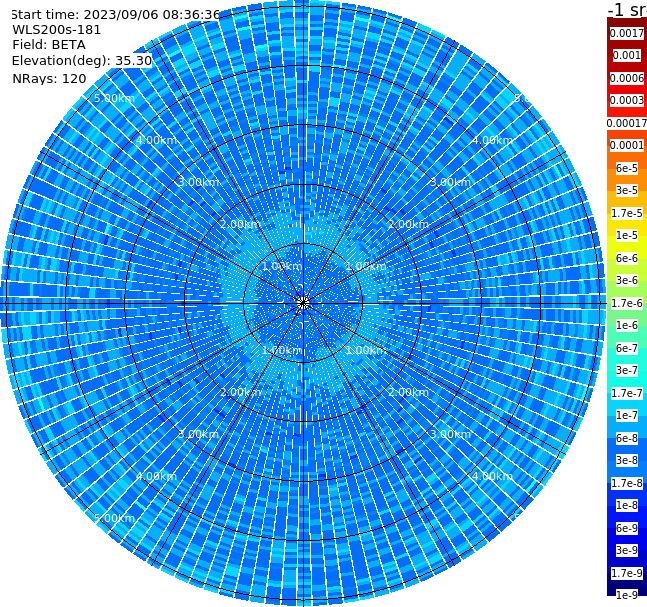Image resolution: width=647 pixels, height=607 pixels.
Task: Select the 6e-6 colorbar value
Action: click(627, 258)
